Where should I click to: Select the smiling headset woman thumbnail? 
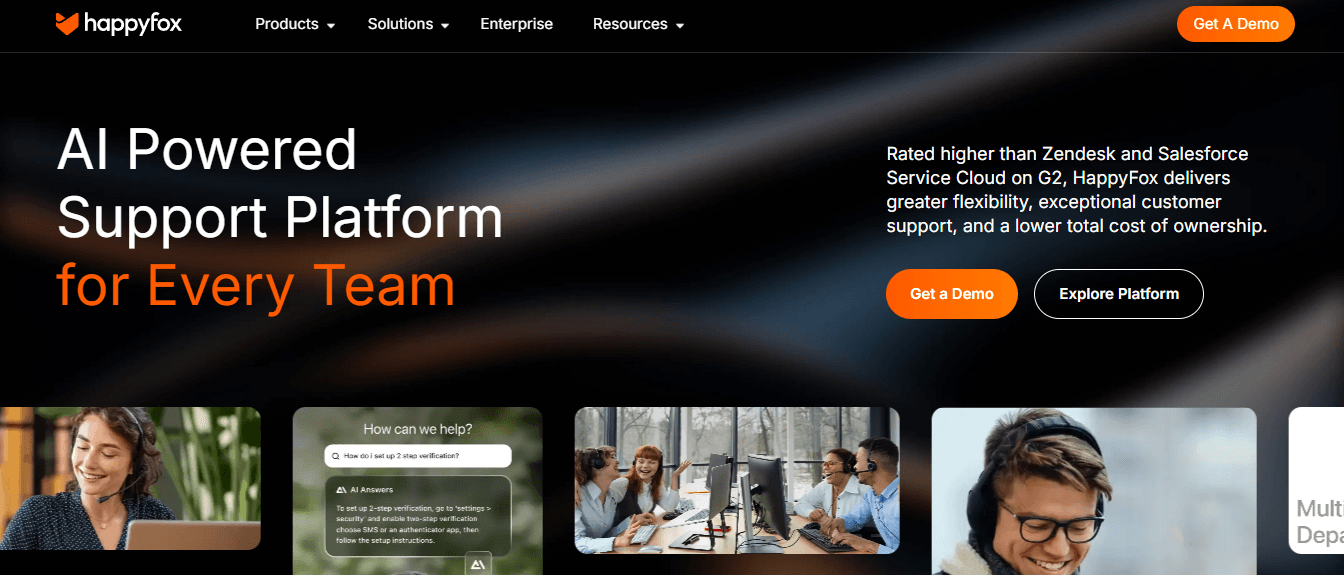[130, 478]
